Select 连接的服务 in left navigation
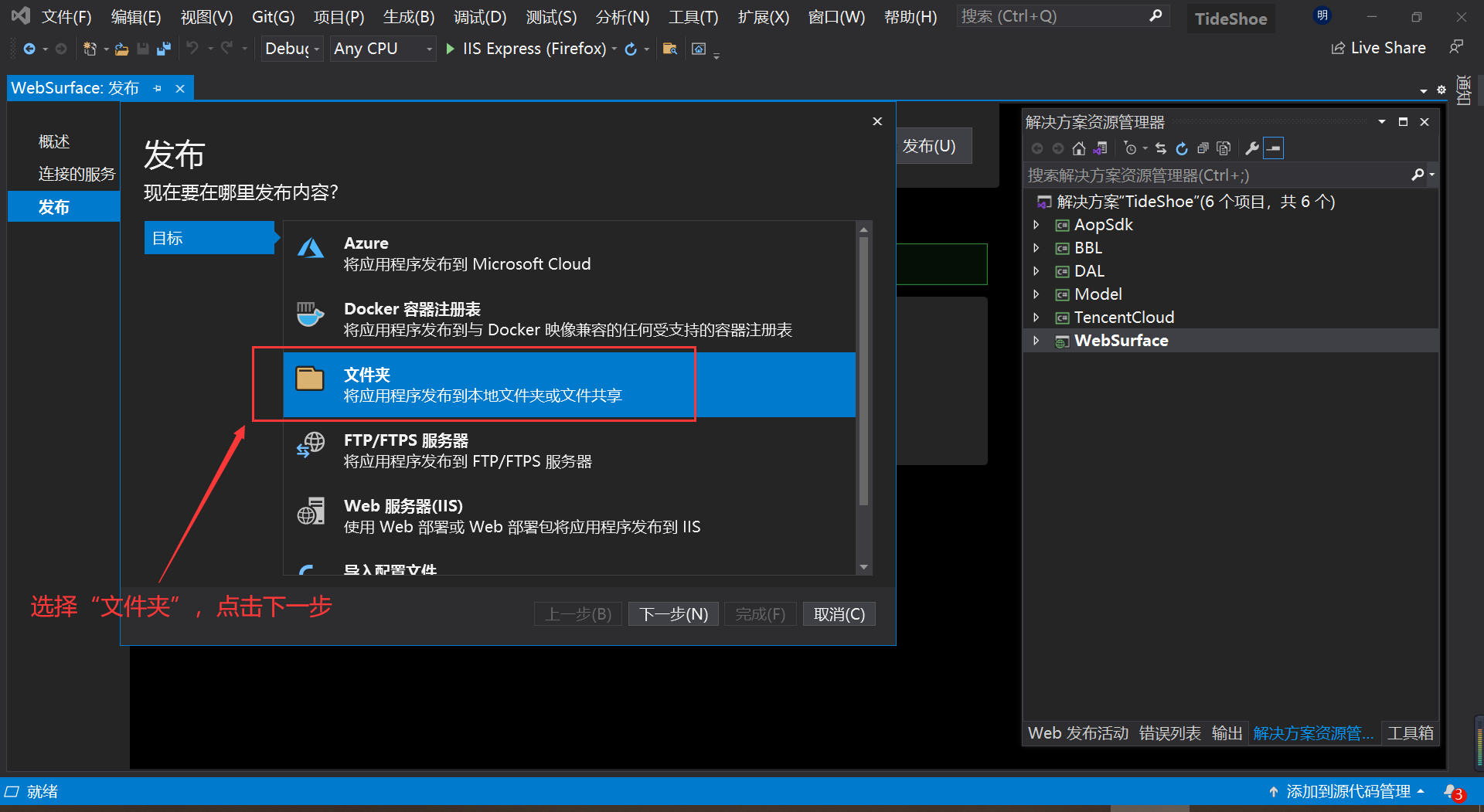 pos(77,174)
